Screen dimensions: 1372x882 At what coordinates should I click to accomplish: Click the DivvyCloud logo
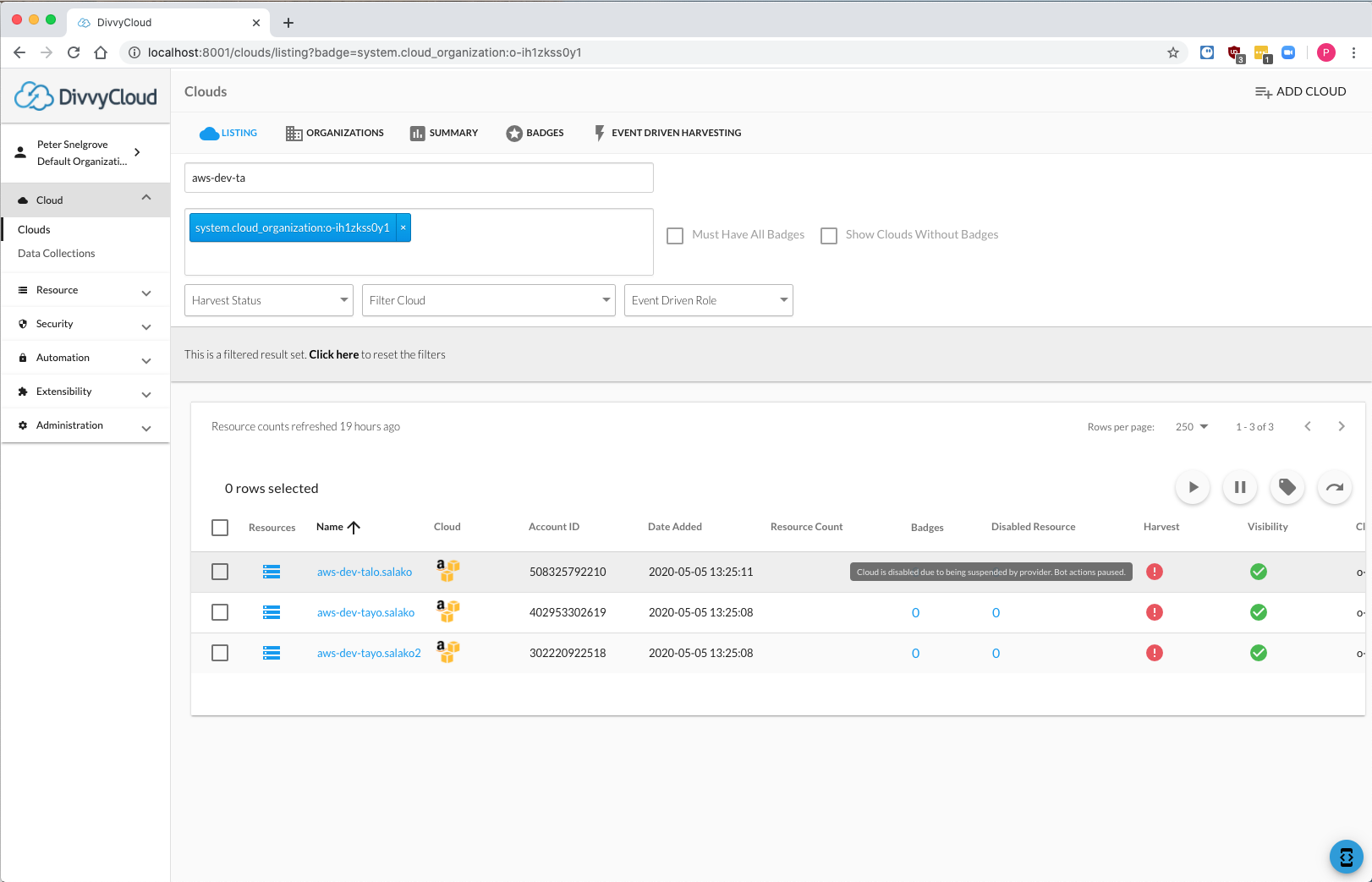click(x=85, y=96)
